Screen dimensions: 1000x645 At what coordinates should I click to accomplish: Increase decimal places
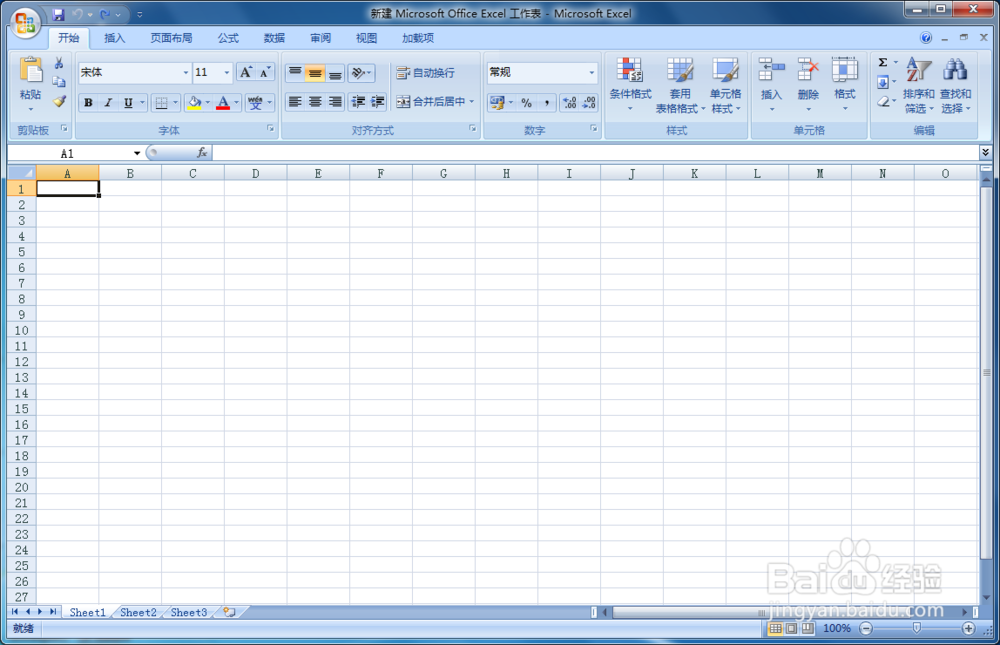(570, 102)
